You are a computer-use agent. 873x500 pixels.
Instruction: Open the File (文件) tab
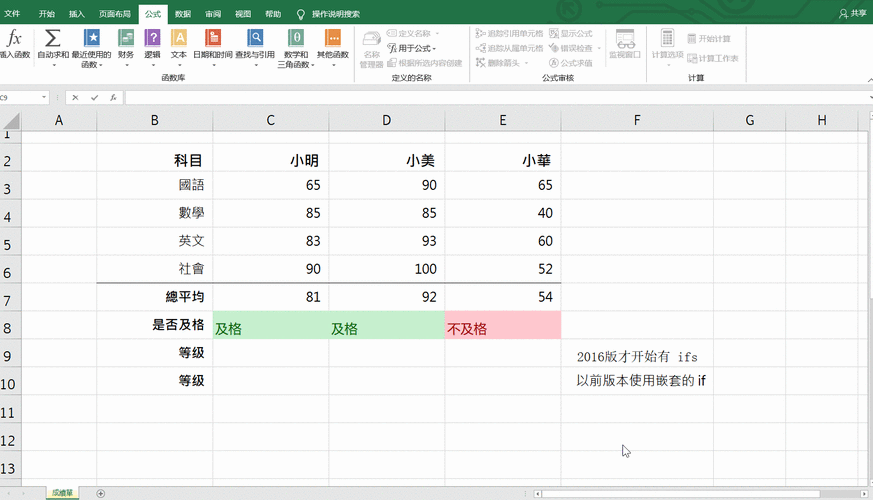coord(12,14)
